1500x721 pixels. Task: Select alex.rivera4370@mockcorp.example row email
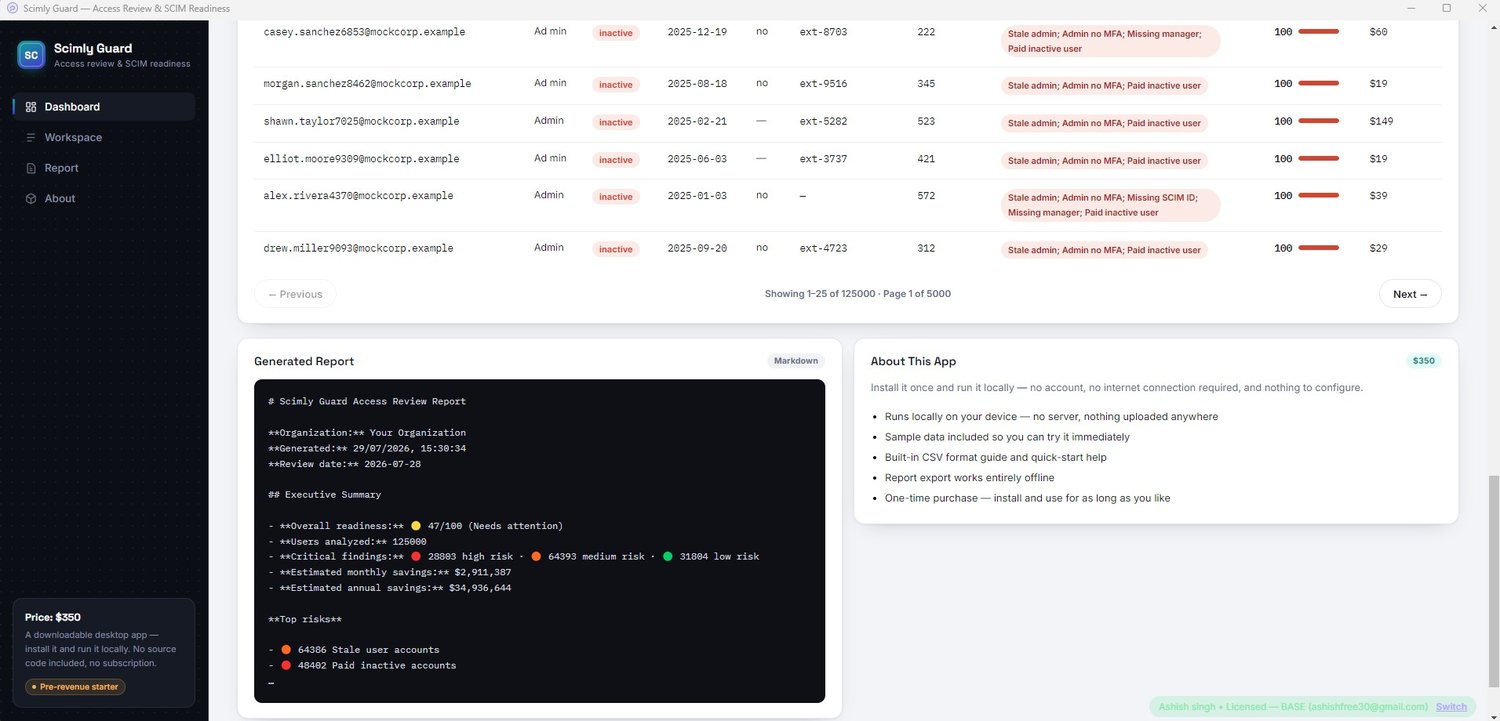[x=358, y=196]
